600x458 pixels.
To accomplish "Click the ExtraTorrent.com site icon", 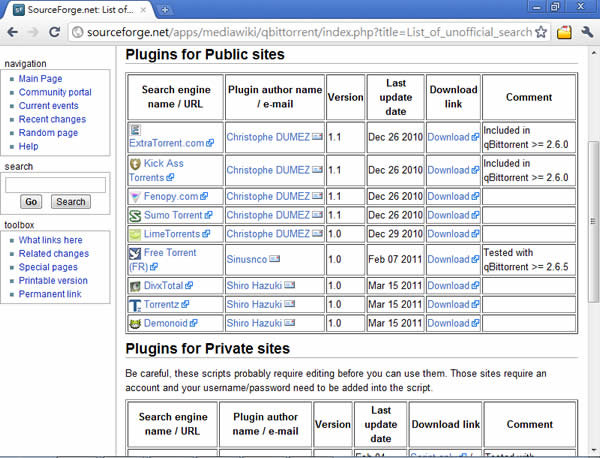I will coord(135,130).
